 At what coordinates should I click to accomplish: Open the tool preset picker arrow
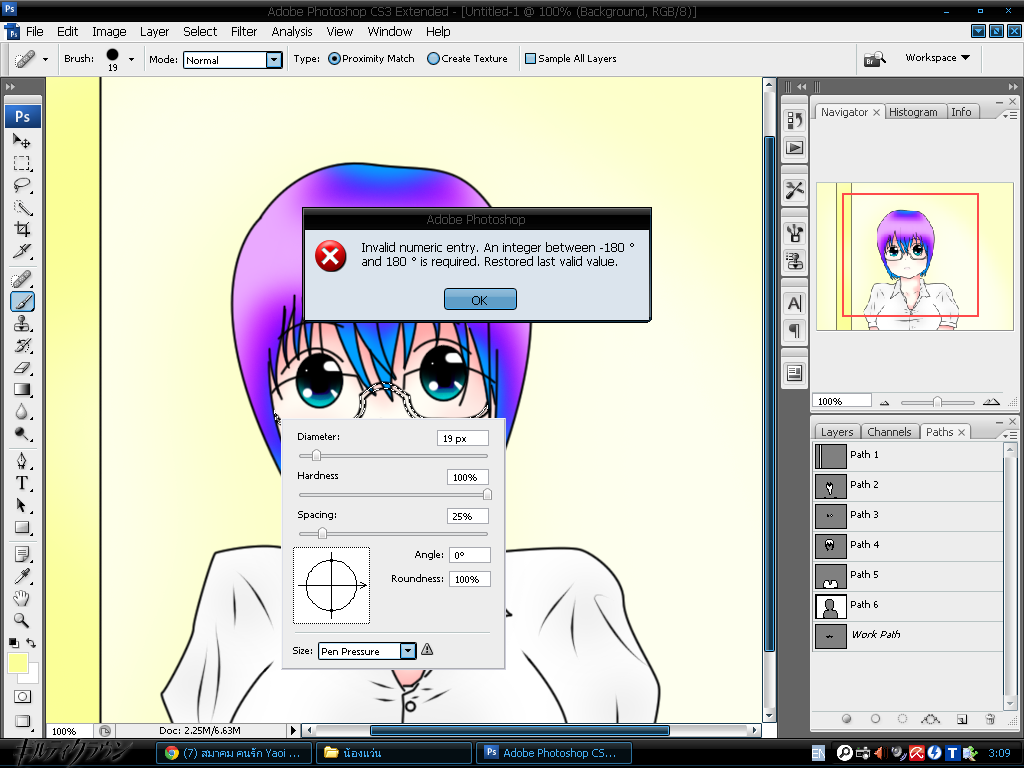pos(45,59)
